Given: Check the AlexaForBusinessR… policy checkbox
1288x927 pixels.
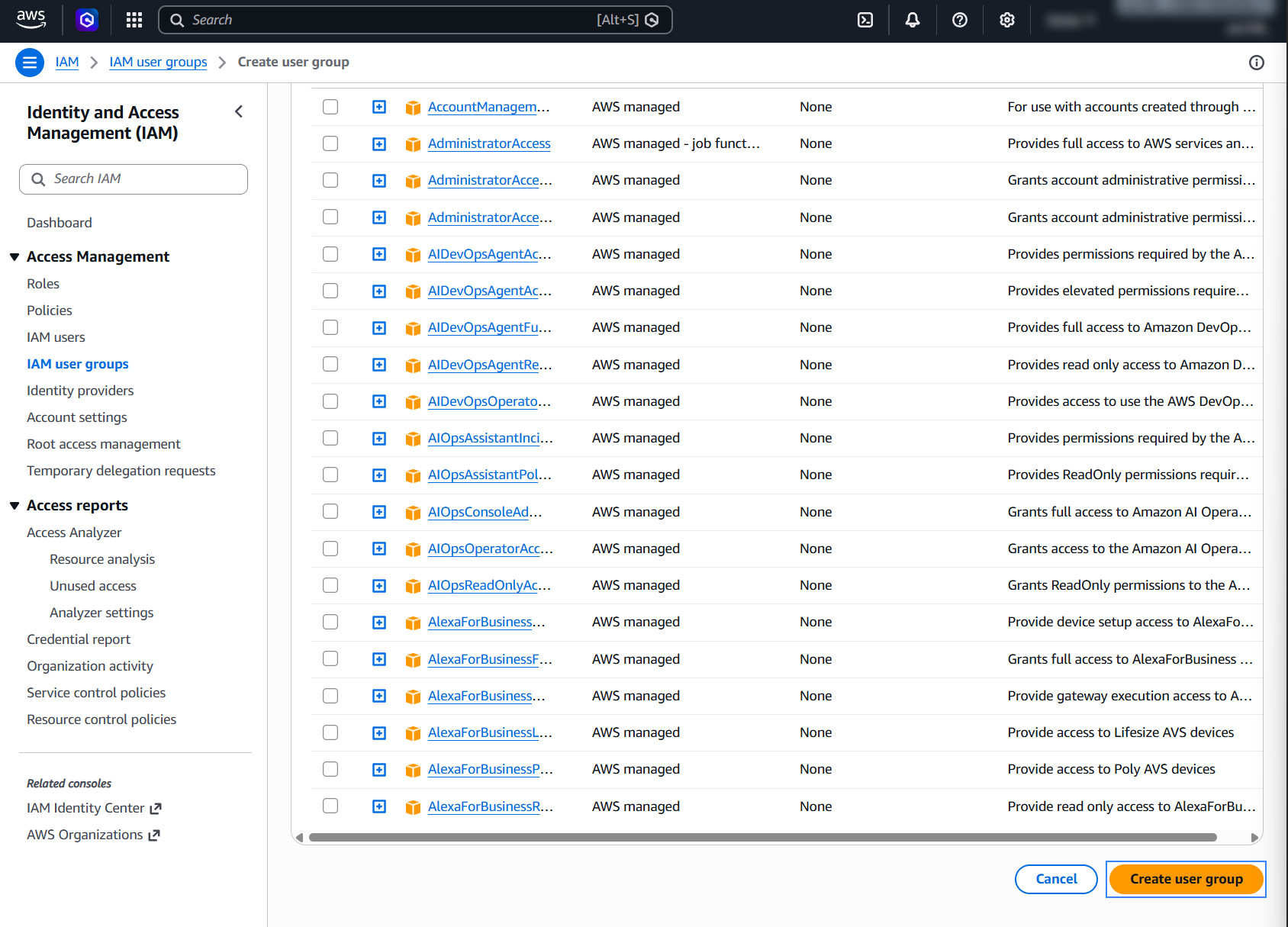Looking at the screenshot, I should tap(330, 806).
